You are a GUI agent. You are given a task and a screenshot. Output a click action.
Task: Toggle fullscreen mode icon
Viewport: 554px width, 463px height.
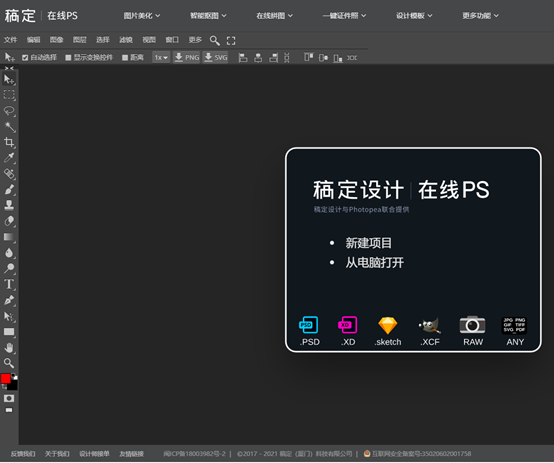tap(231, 40)
